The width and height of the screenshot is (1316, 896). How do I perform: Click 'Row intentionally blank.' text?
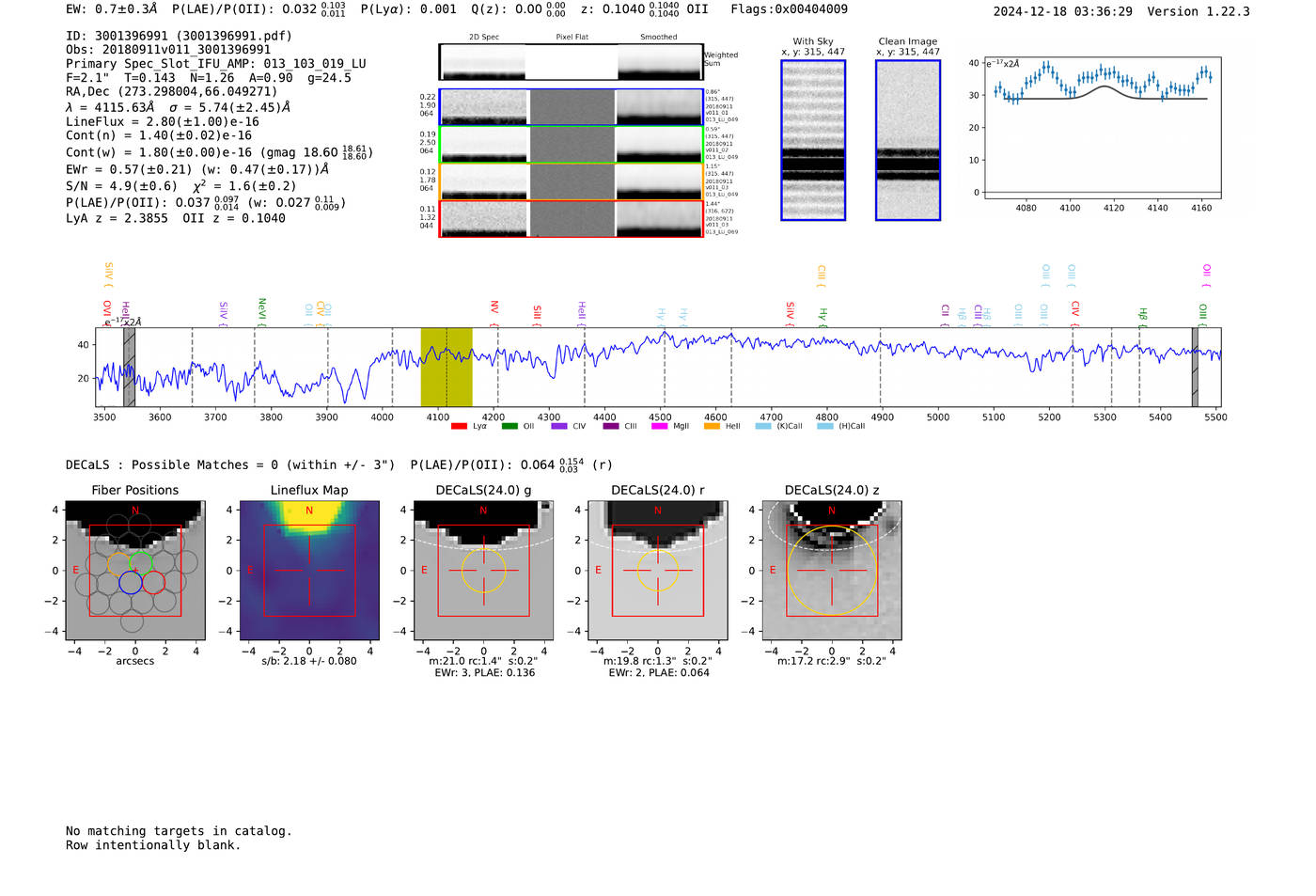click(x=153, y=845)
